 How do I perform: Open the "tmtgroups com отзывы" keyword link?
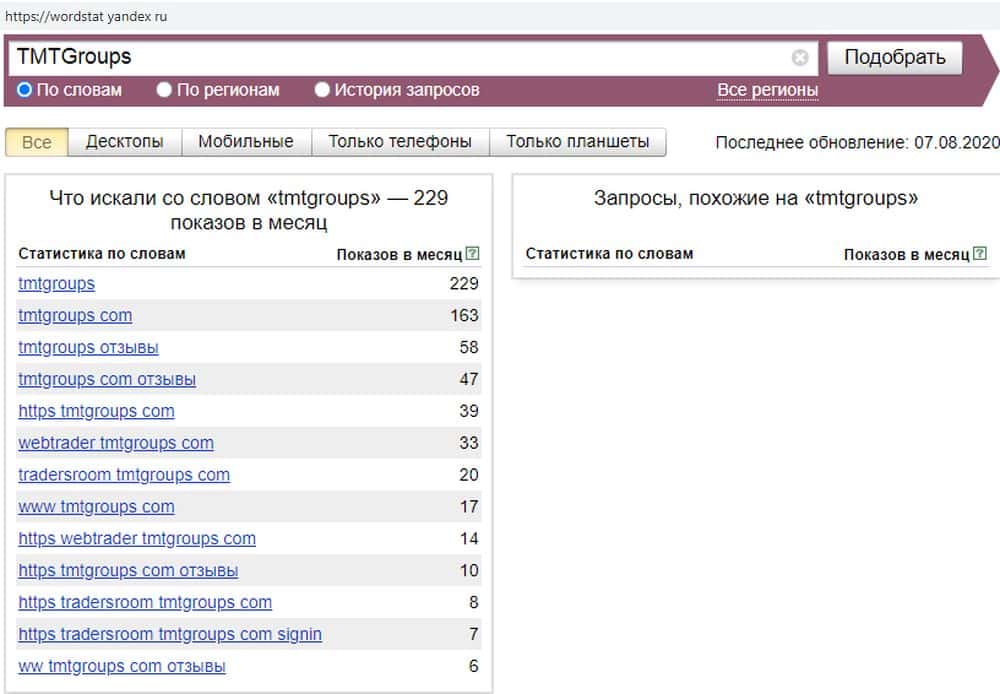click(x=107, y=380)
